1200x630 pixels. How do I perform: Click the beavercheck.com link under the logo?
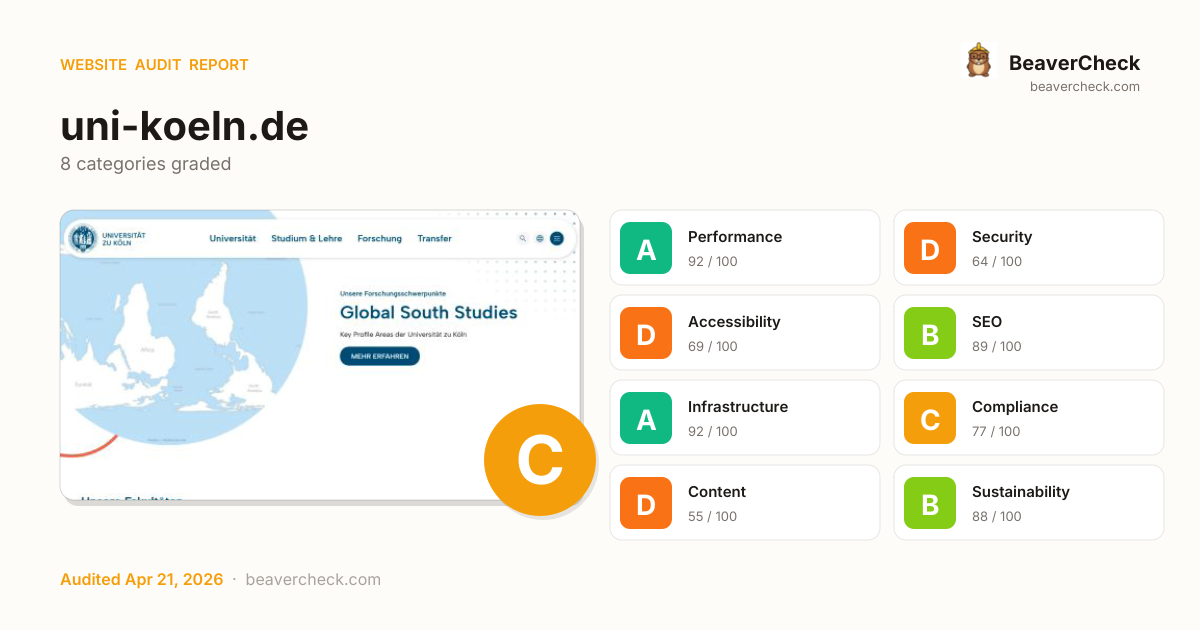pyautogui.click(x=1084, y=87)
